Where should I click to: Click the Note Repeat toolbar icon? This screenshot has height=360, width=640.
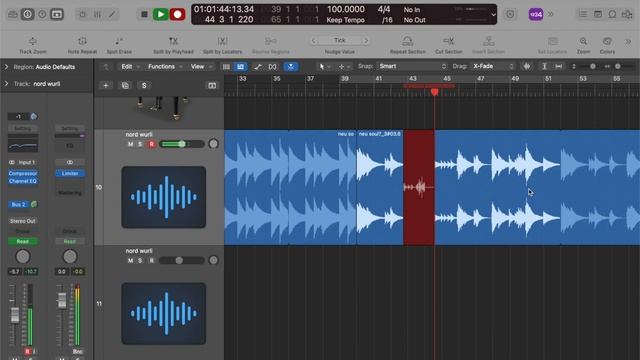[82, 41]
